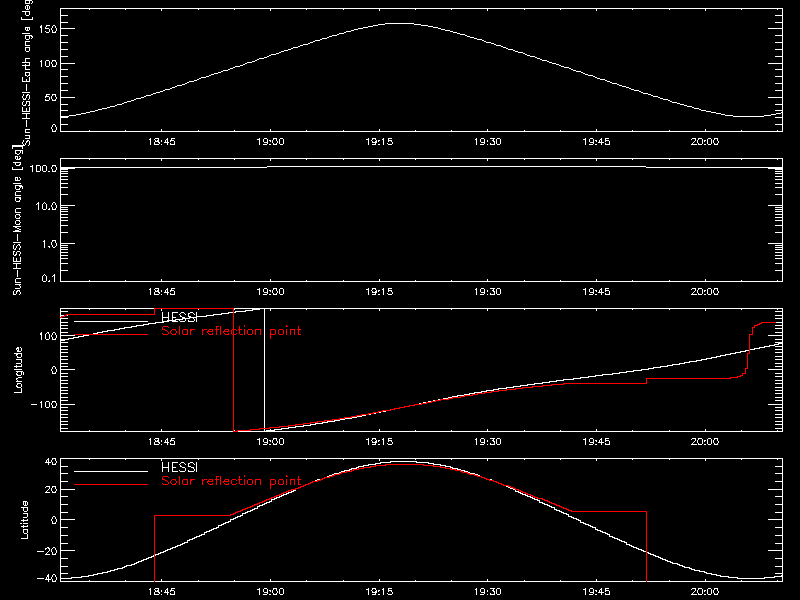Click the 19:45 tick label of Longitude panel
This screenshot has width=800, height=600.
[x=596, y=442]
